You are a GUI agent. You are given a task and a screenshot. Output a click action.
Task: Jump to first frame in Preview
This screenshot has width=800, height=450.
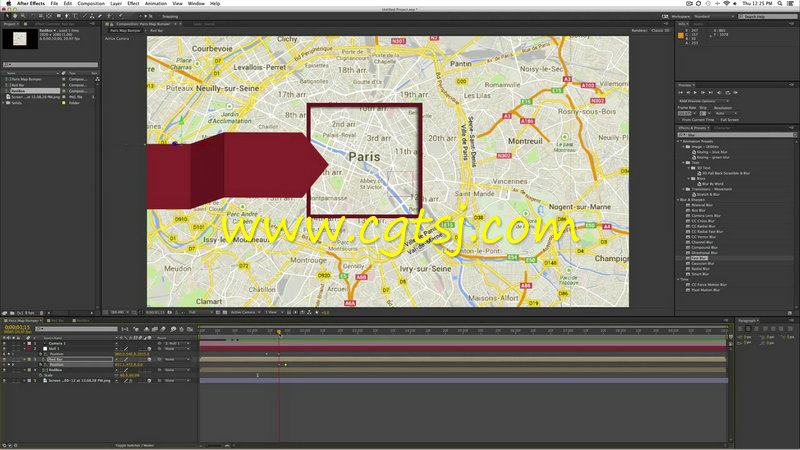[x=681, y=92]
